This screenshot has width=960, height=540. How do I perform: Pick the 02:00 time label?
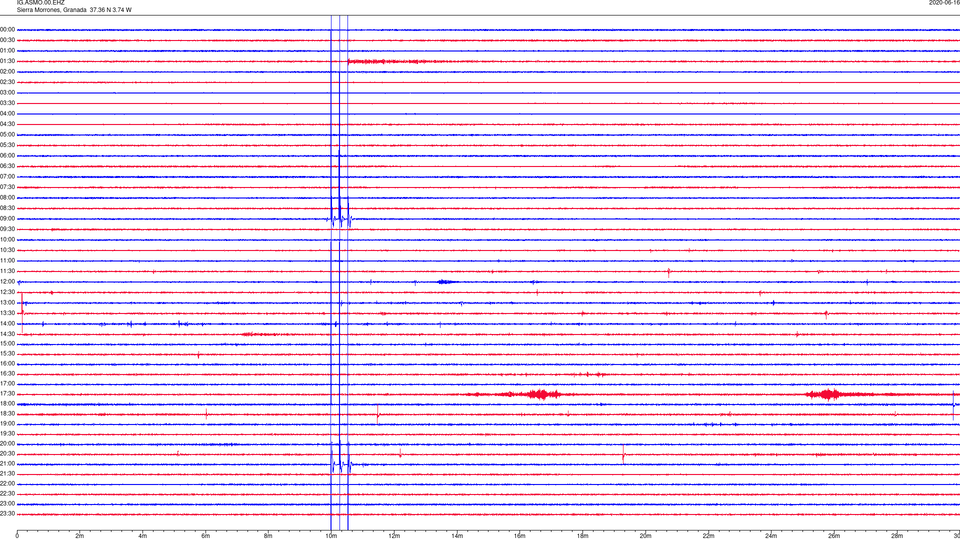7,72
